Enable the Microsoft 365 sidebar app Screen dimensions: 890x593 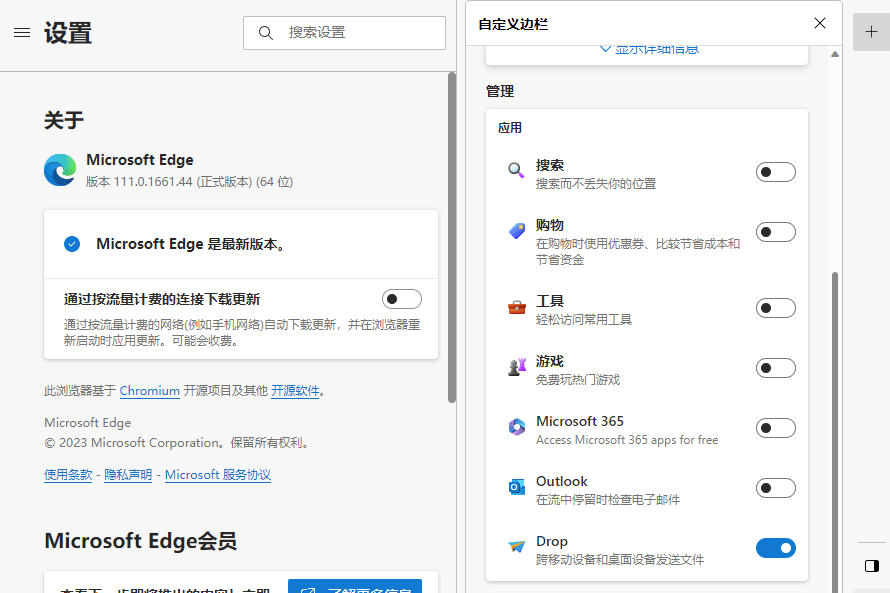tap(775, 428)
